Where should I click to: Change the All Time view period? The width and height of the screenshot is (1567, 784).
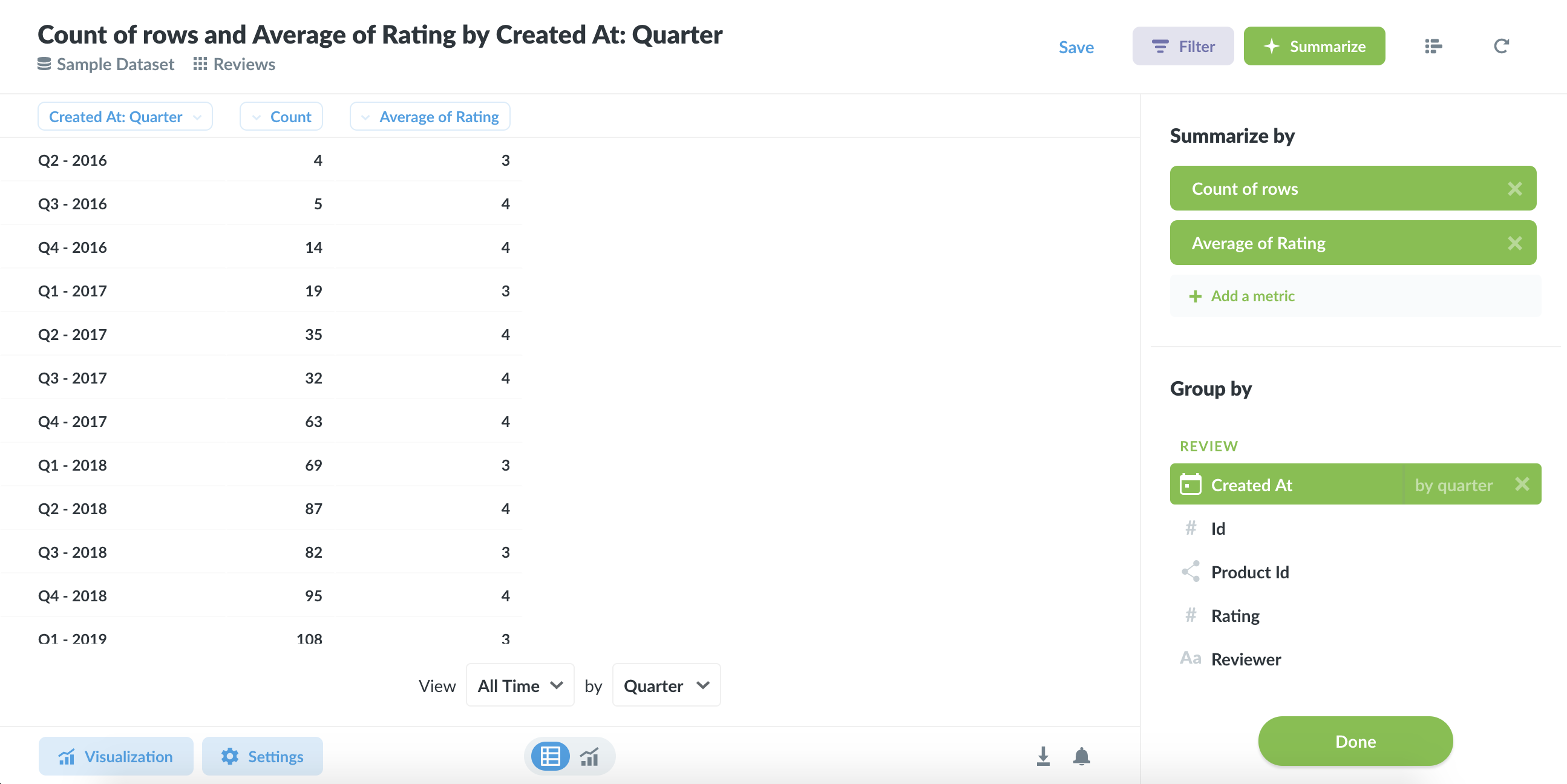click(520, 685)
